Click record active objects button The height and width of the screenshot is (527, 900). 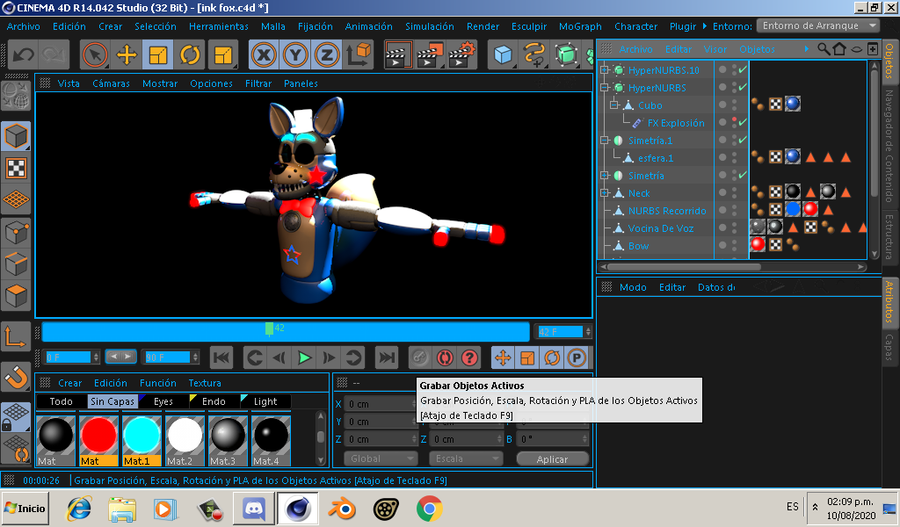[x=420, y=358]
